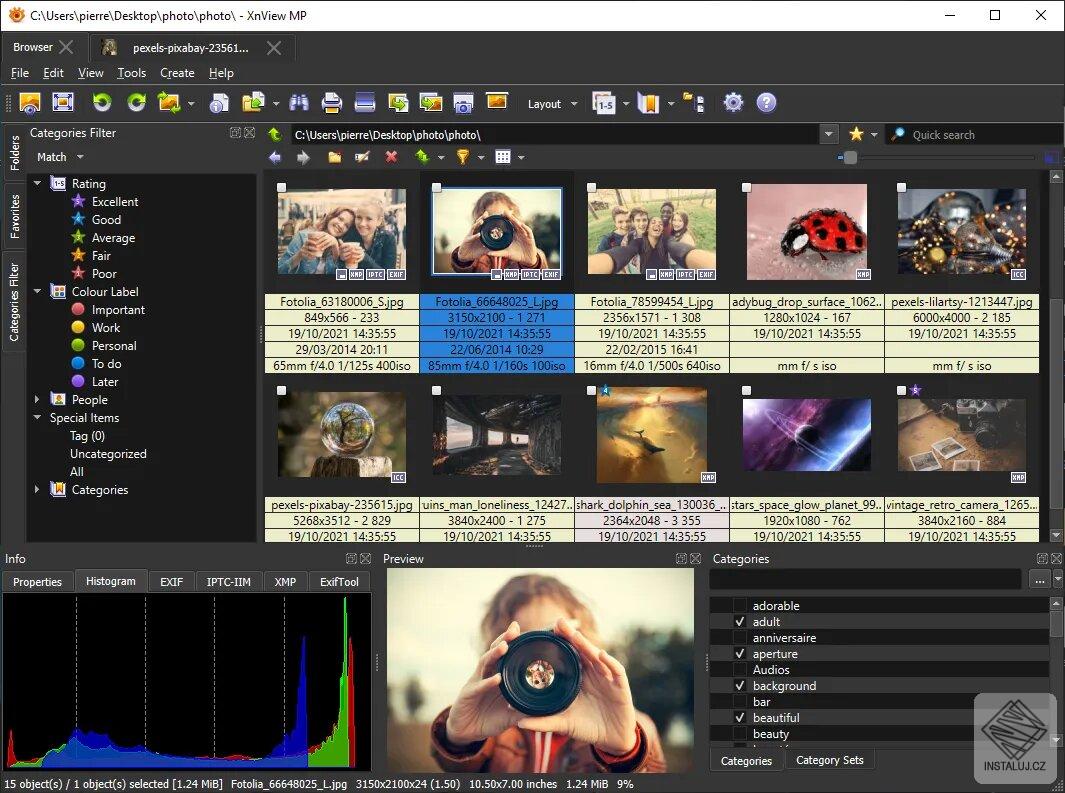The image size is (1065, 793).
Task: Open the Match dropdown in Categories Filter
Action: pyautogui.click(x=60, y=157)
